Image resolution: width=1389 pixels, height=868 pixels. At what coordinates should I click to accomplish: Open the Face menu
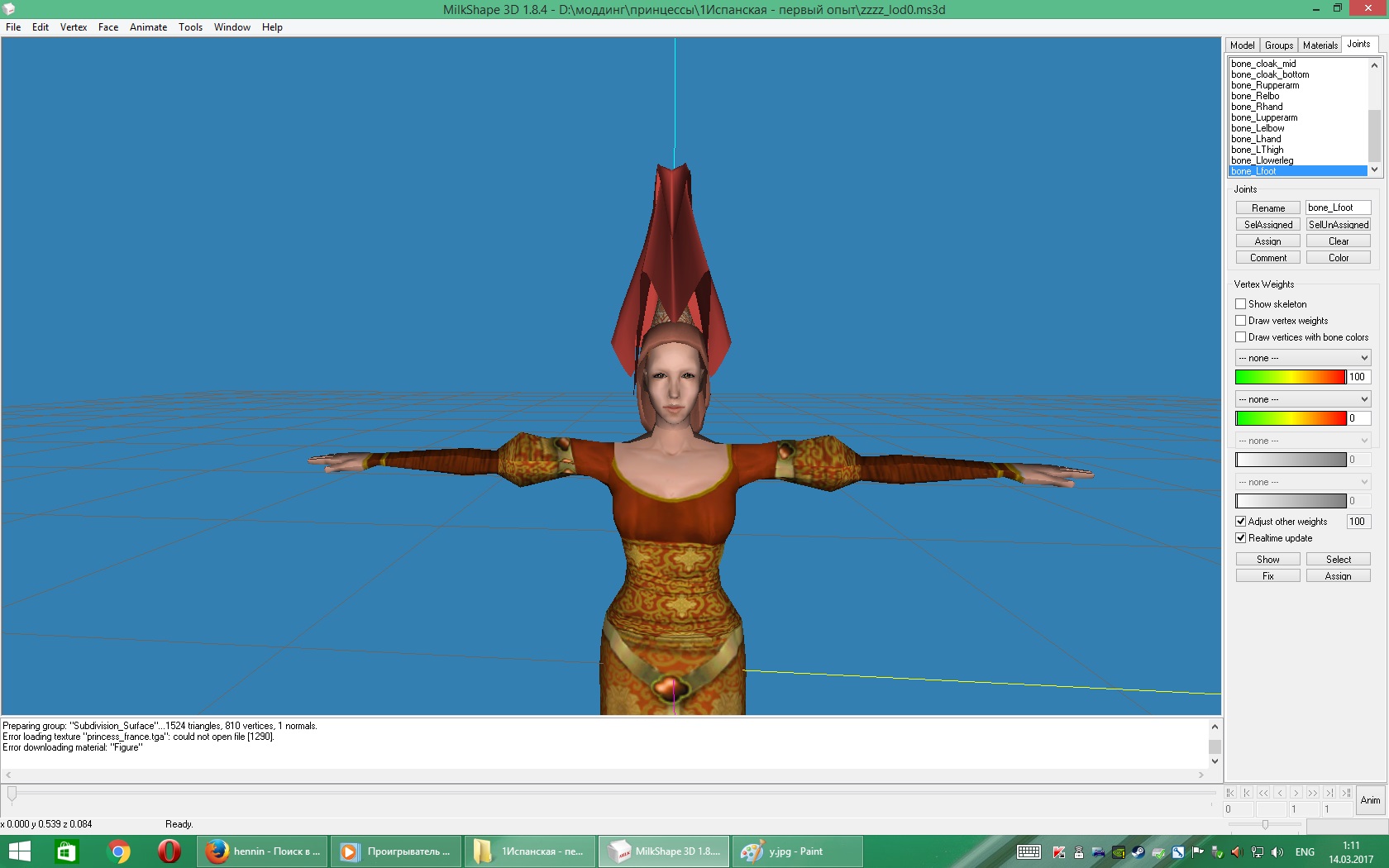pos(108,27)
